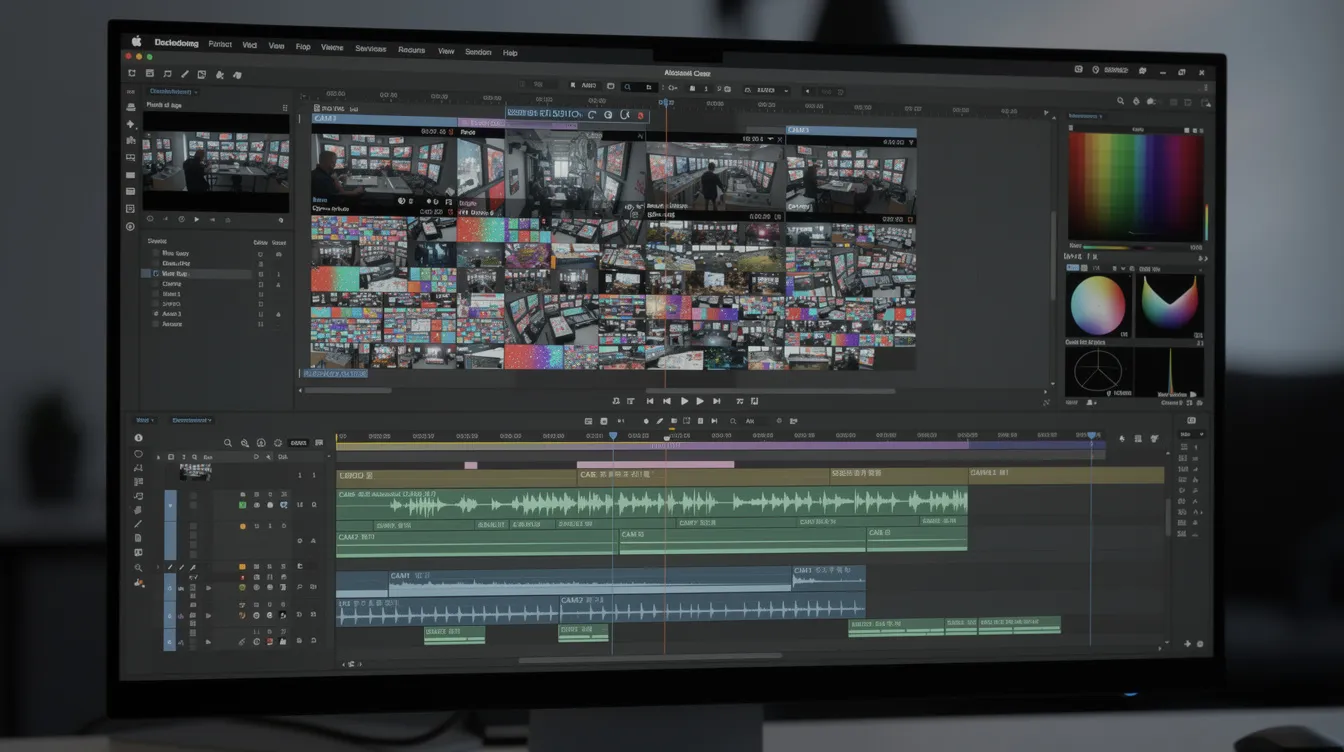The height and width of the screenshot is (752, 1344).
Task: Open the Services menu in menu bar
Action: 370,49
